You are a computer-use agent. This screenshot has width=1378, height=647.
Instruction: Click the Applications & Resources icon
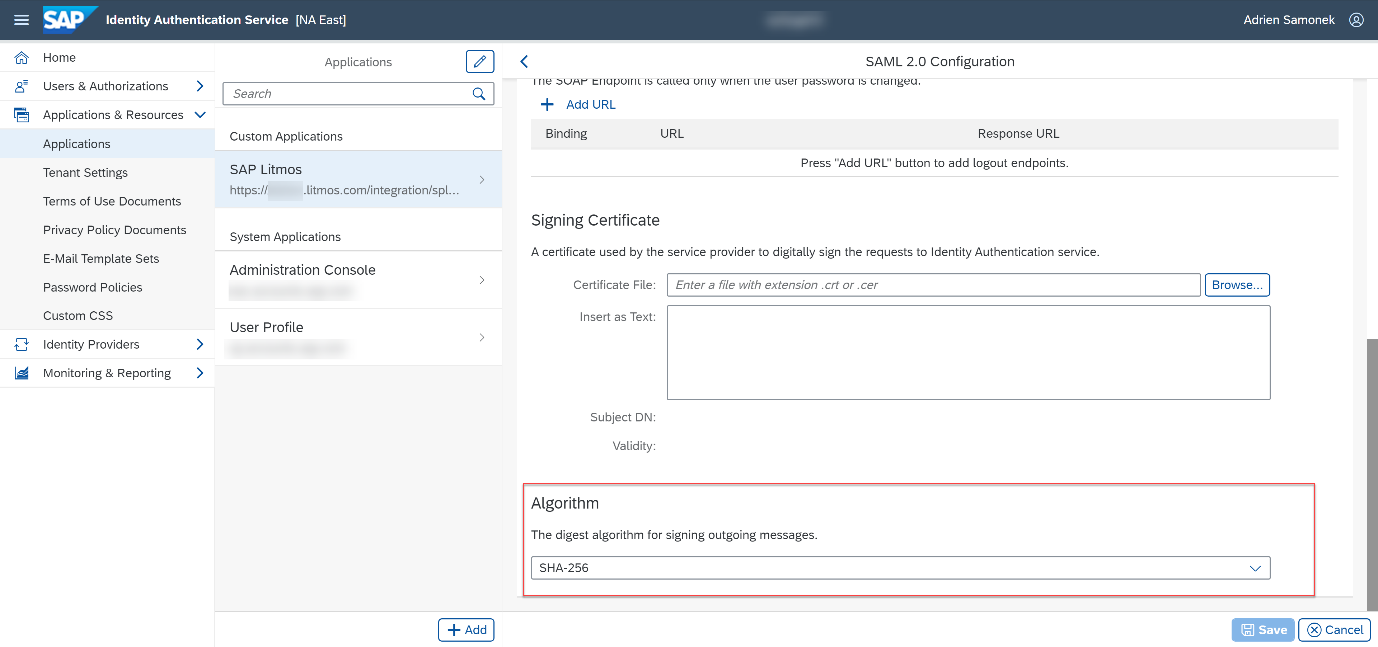(x=21, y=115)
